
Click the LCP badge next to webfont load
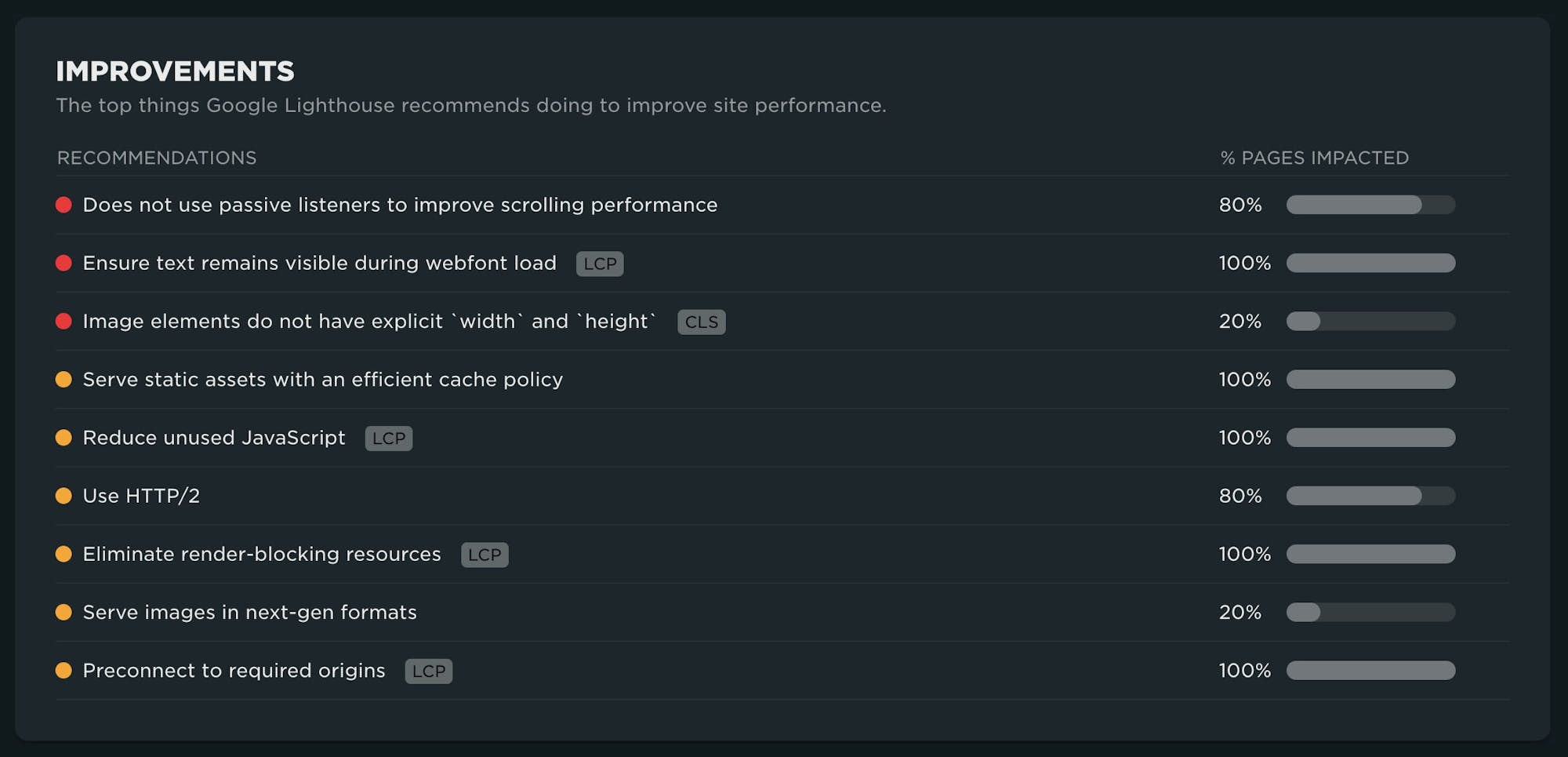coord(600,264)
